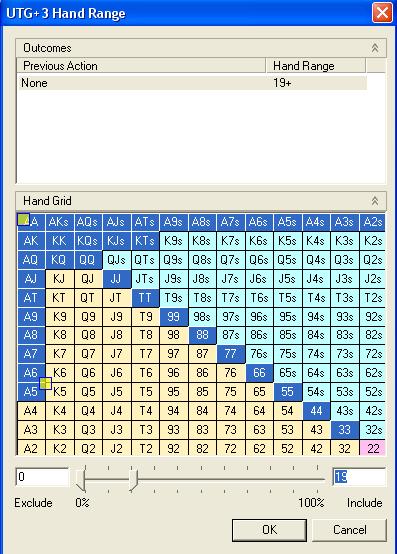Toggle the JJ hand cell

coord(117,279)
